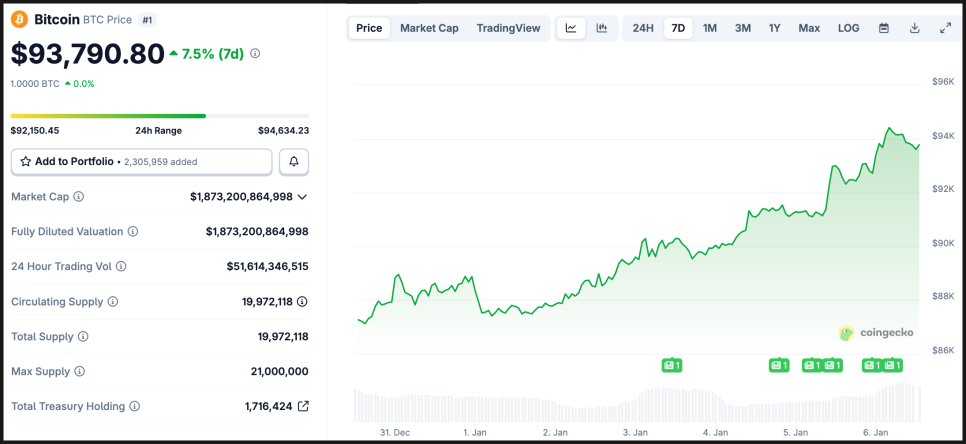Show info beside circulating supply value
This screenshot has width=966, height=444.
pyautogui.click(x=302, y=301)
